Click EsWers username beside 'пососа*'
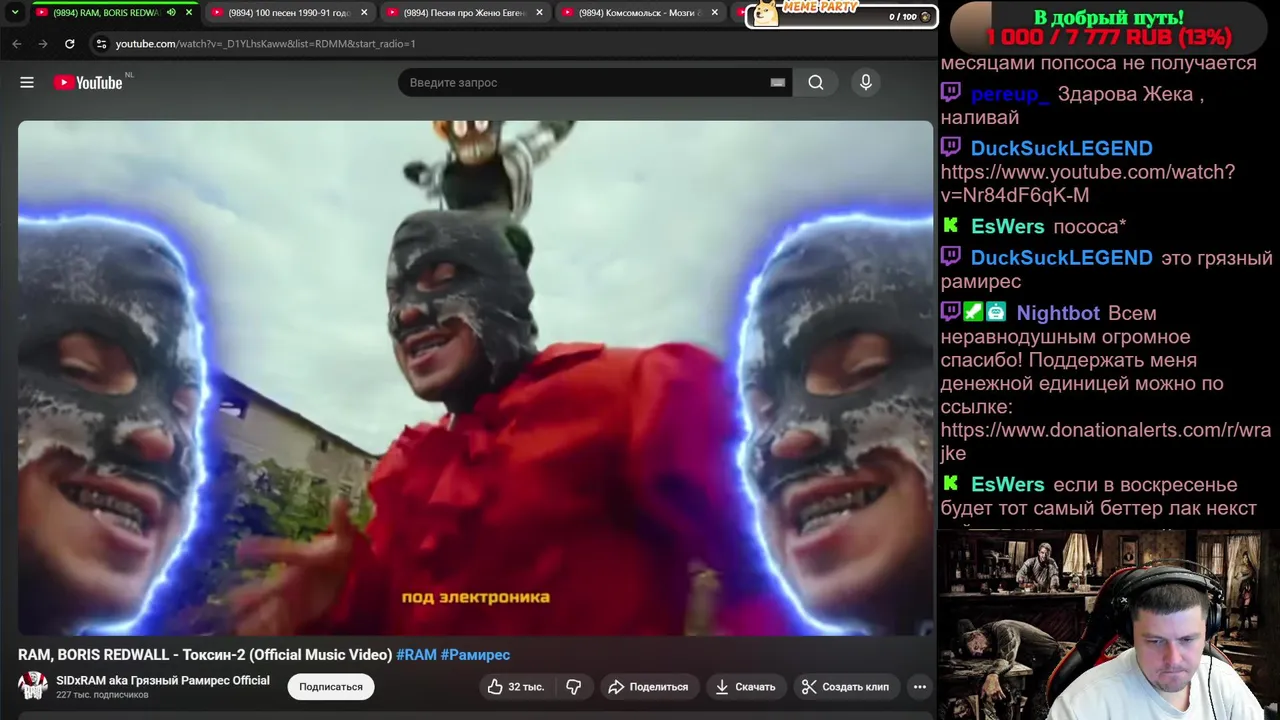Viewport: 1280px width, 720px height. (1007, 226)
